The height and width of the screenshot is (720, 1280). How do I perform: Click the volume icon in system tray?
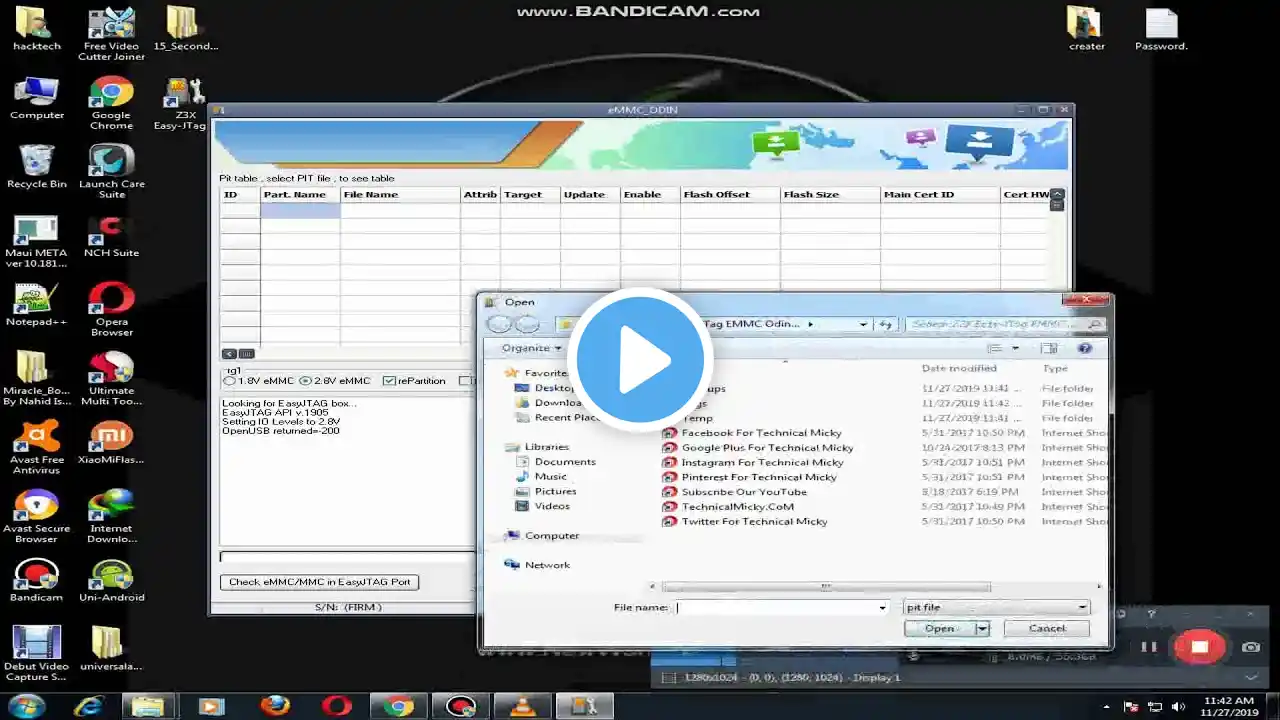click(x=1178, y=706)
